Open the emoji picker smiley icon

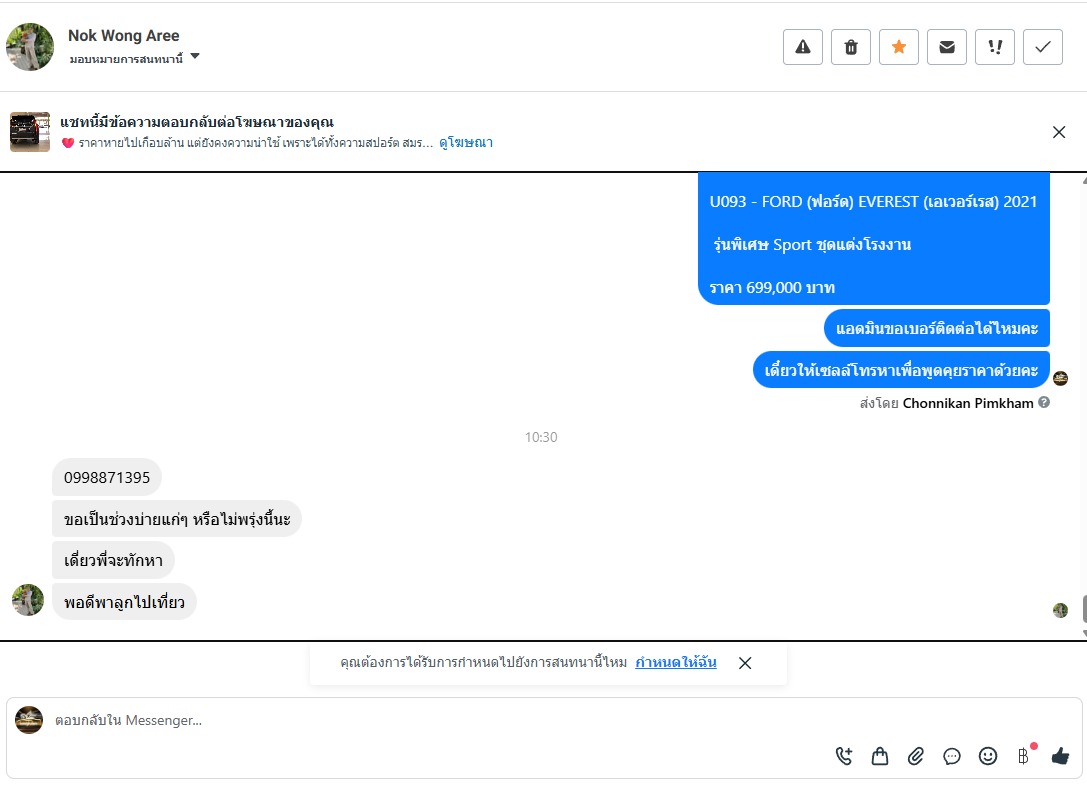point(988,756)
